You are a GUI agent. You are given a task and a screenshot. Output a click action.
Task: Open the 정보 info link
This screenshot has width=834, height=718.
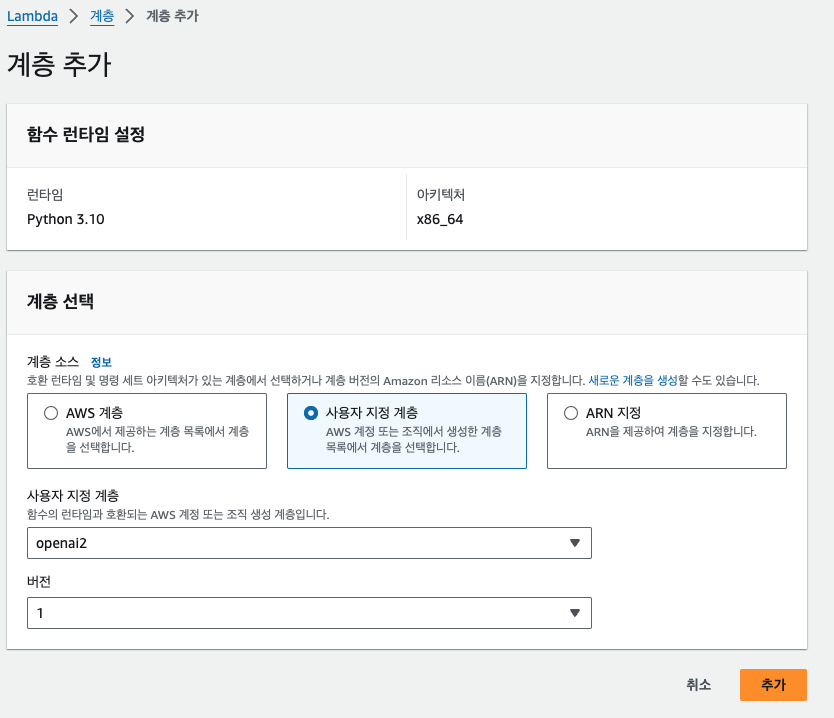pos(101,362)
